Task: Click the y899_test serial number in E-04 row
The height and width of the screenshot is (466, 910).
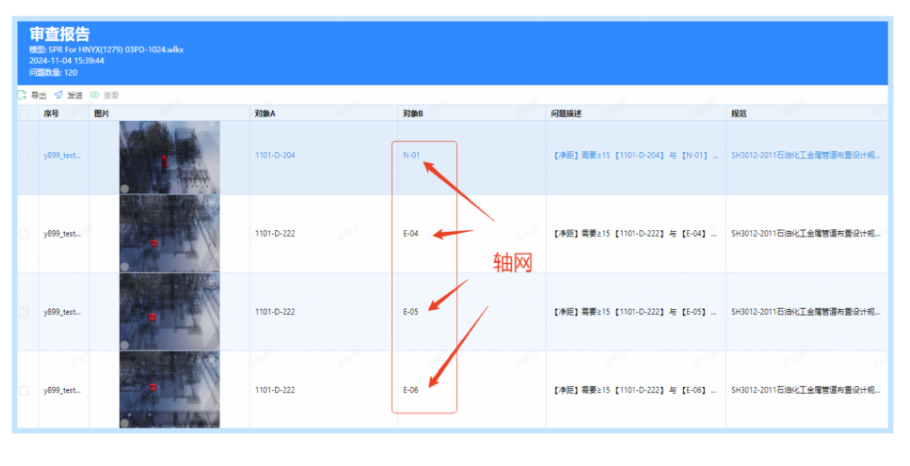Action: pos(62,234)
